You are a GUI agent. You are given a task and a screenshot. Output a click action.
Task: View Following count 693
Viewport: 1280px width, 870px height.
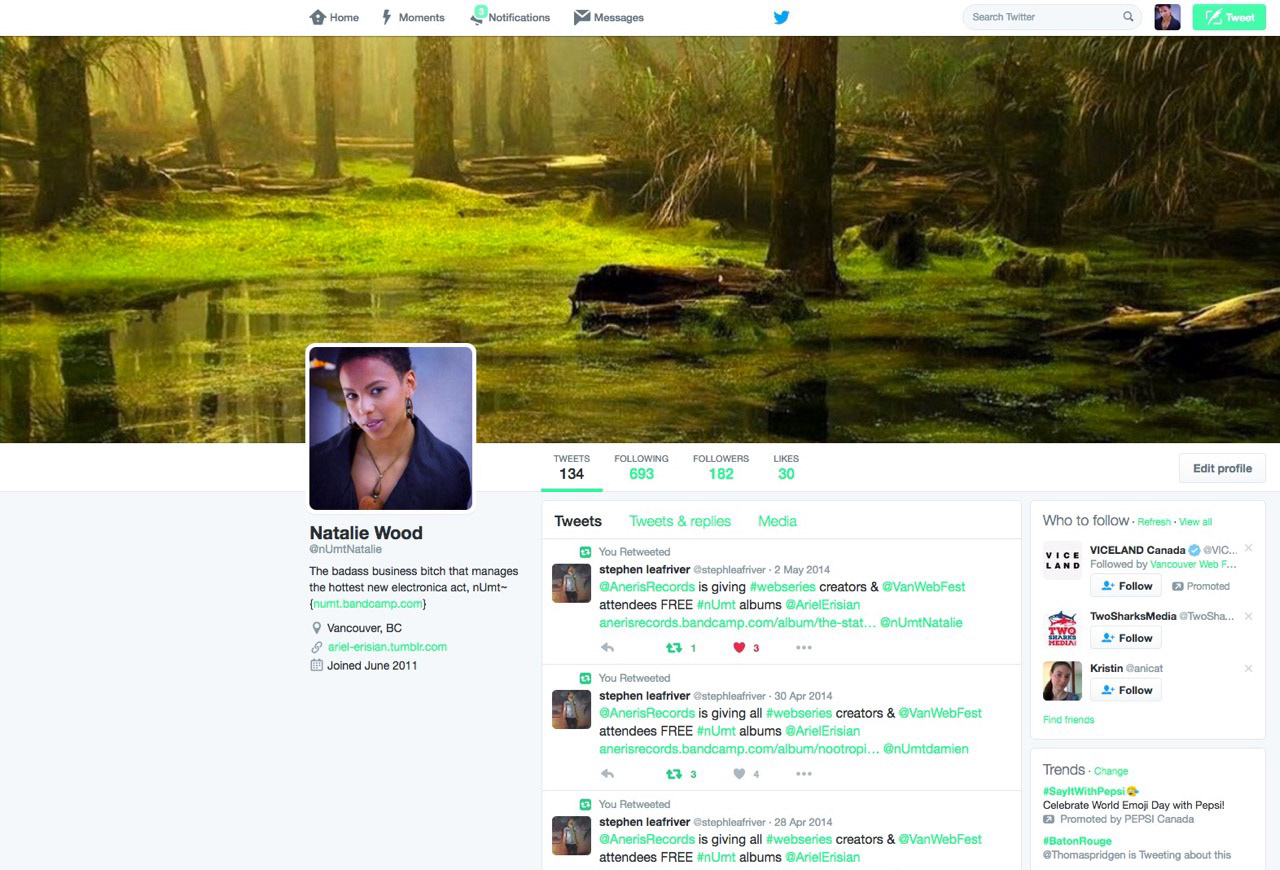pyautogui.click(x=641, y=467)
